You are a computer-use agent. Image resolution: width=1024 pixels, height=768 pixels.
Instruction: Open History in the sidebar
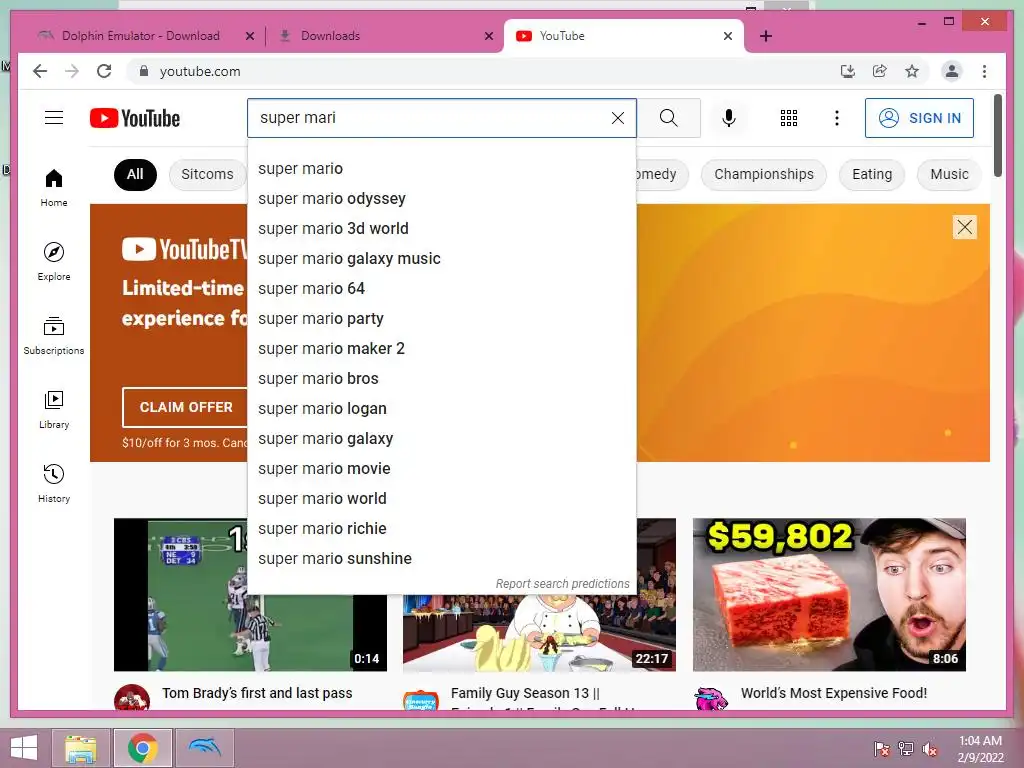coord(54,483)
